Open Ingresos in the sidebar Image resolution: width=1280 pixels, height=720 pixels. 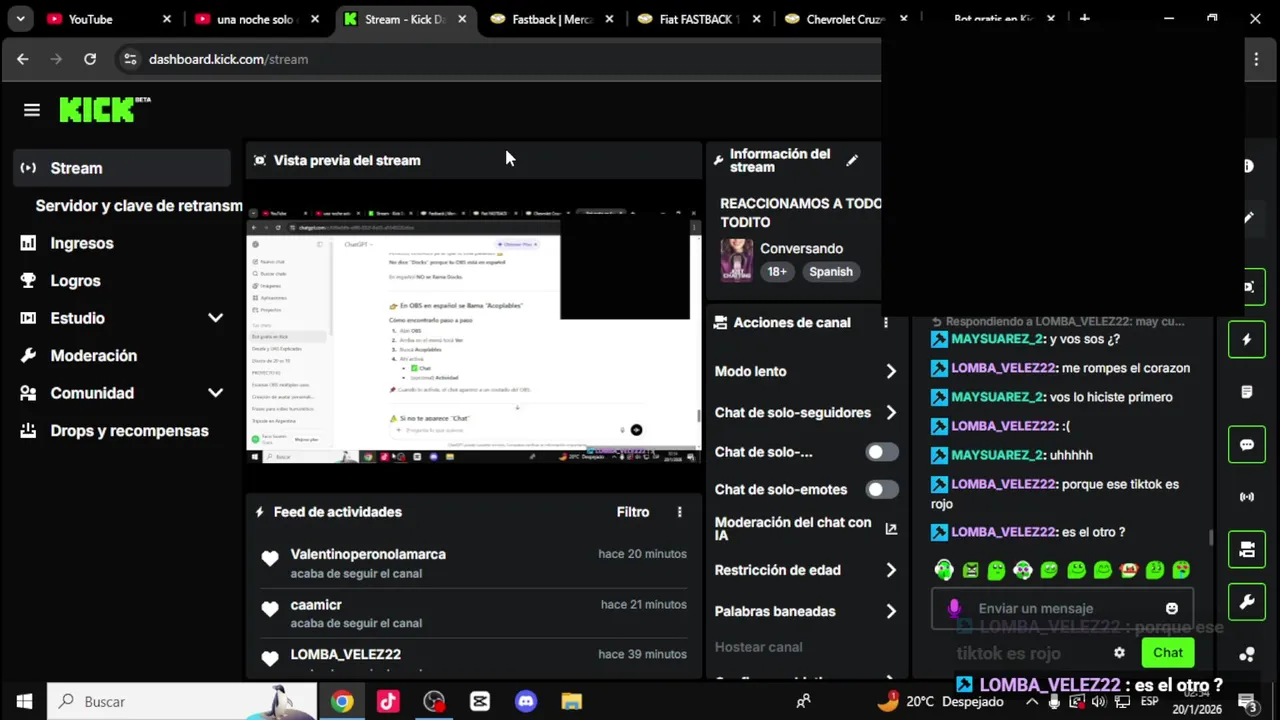(x=122, y=243)
